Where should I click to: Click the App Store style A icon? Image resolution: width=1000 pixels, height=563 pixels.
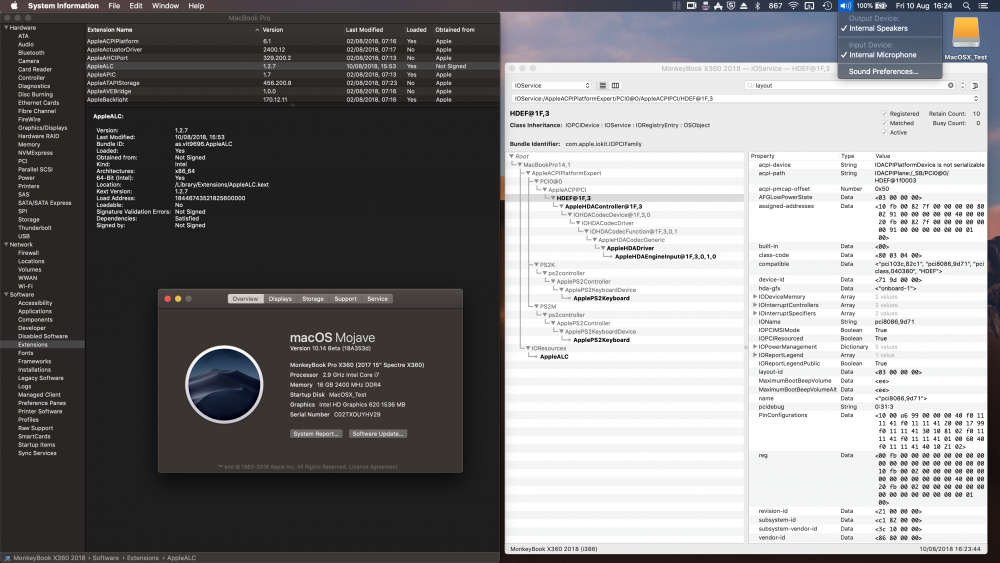pos(718,6)
